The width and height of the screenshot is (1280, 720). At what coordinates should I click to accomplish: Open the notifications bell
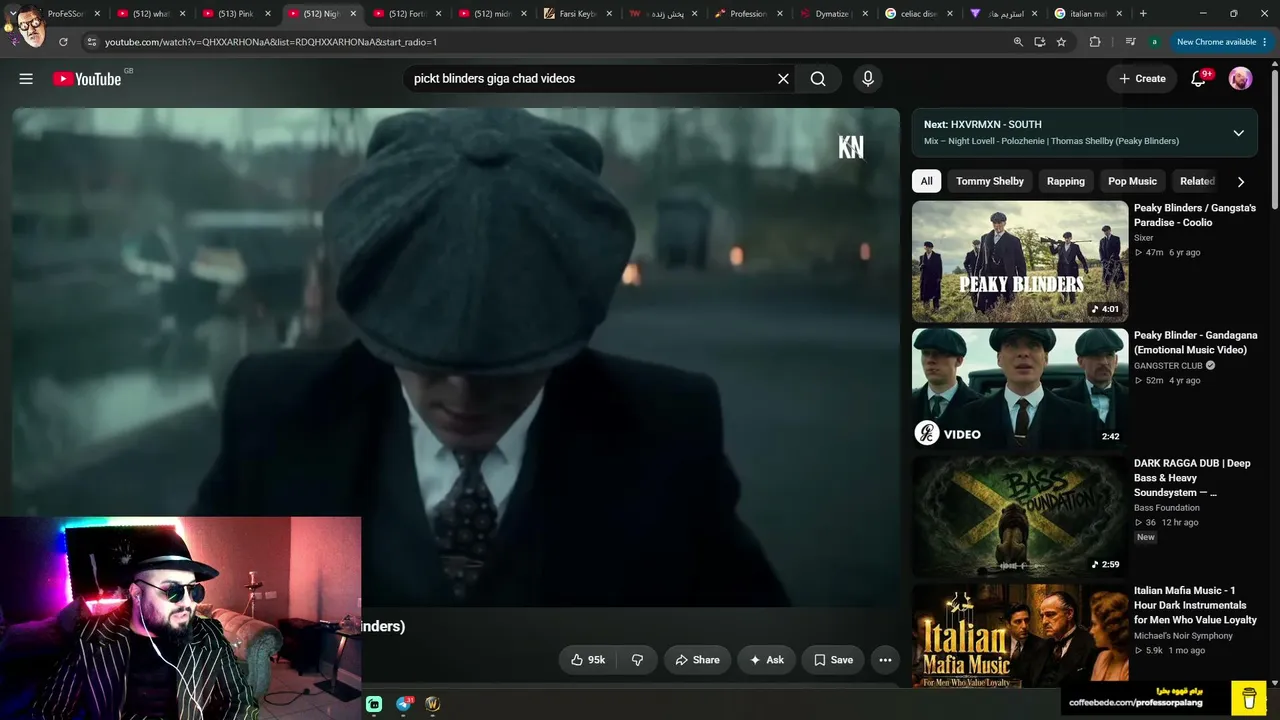[x=1198, y=79]
